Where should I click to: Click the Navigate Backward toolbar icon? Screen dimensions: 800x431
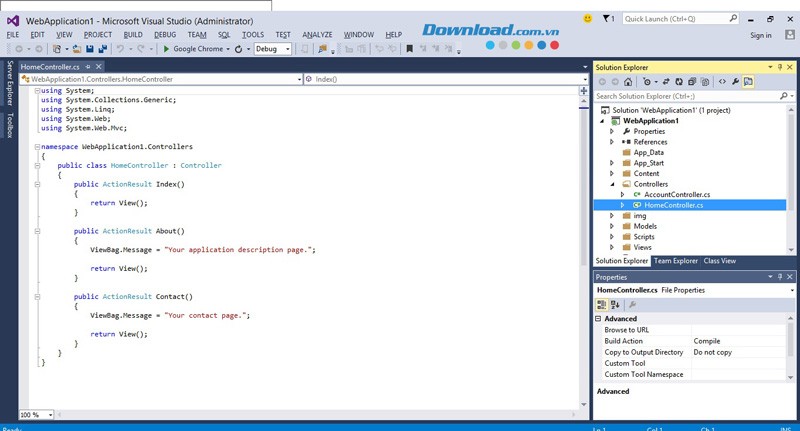(19, 49)
